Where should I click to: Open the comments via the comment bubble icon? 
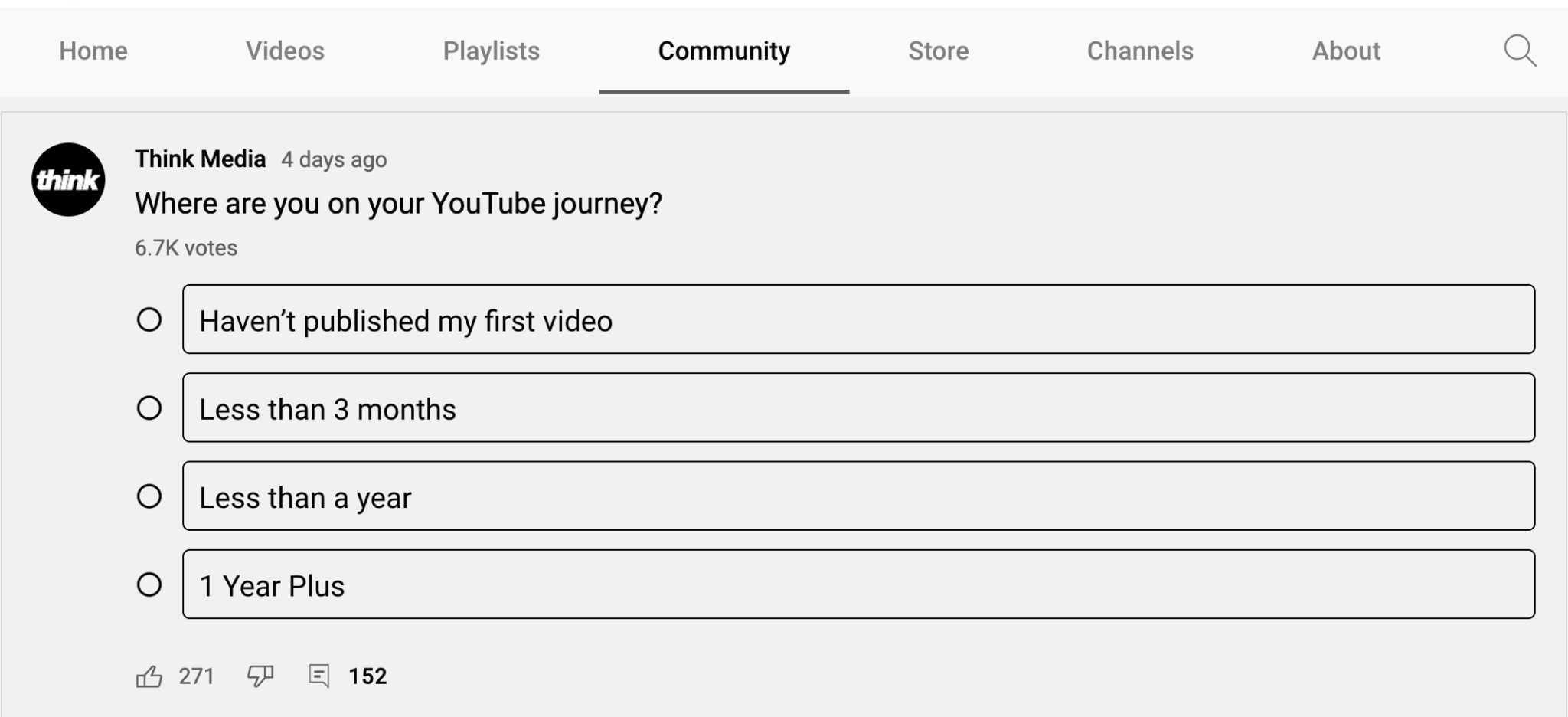click(321, 676)
